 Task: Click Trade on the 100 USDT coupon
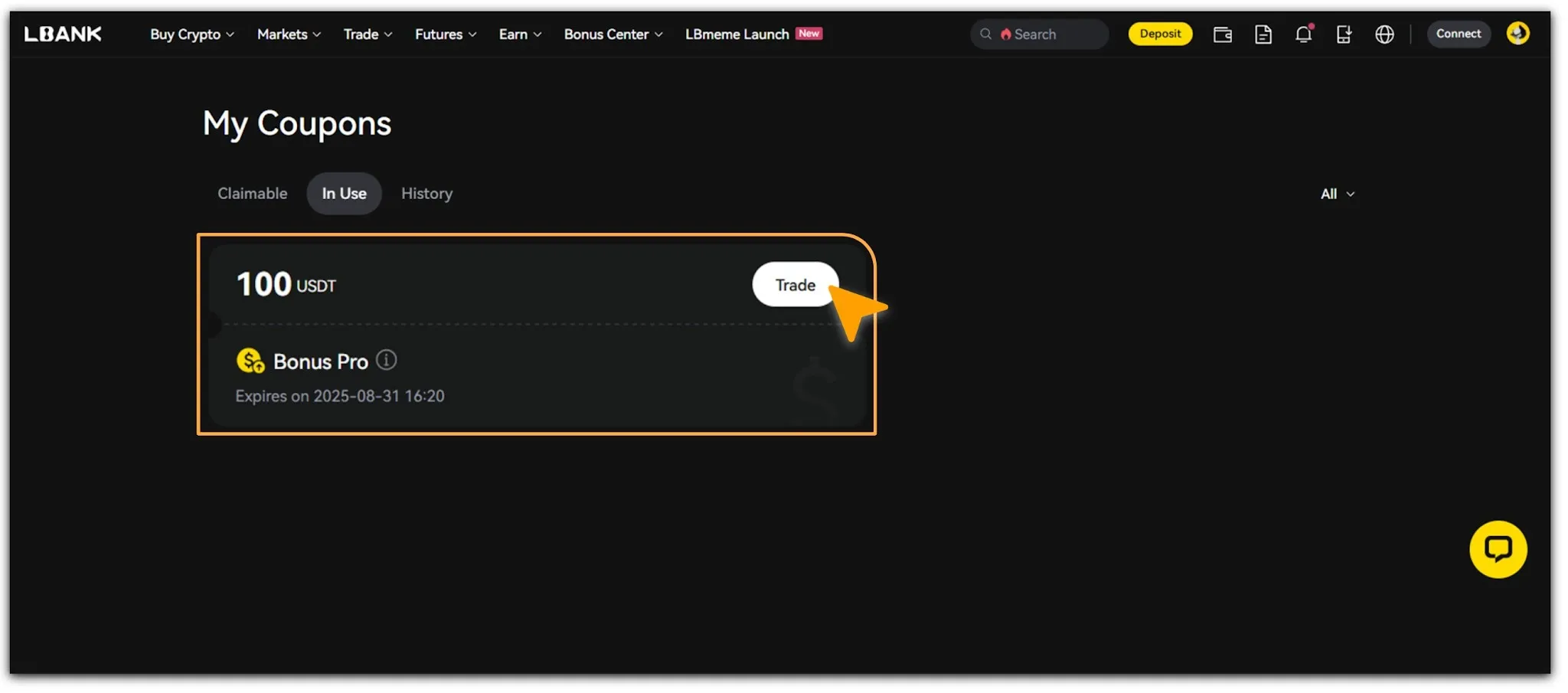coord(795,285)
